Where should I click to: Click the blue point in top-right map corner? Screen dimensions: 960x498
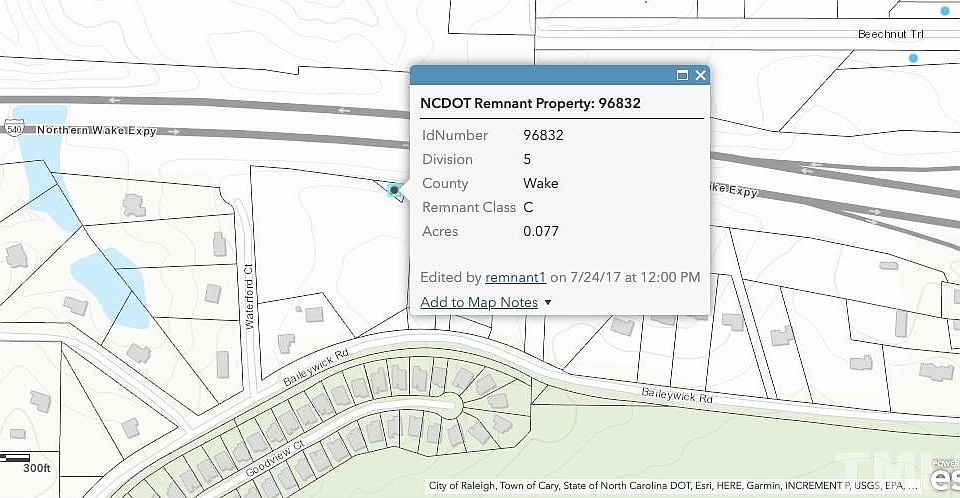coord(945,11)
